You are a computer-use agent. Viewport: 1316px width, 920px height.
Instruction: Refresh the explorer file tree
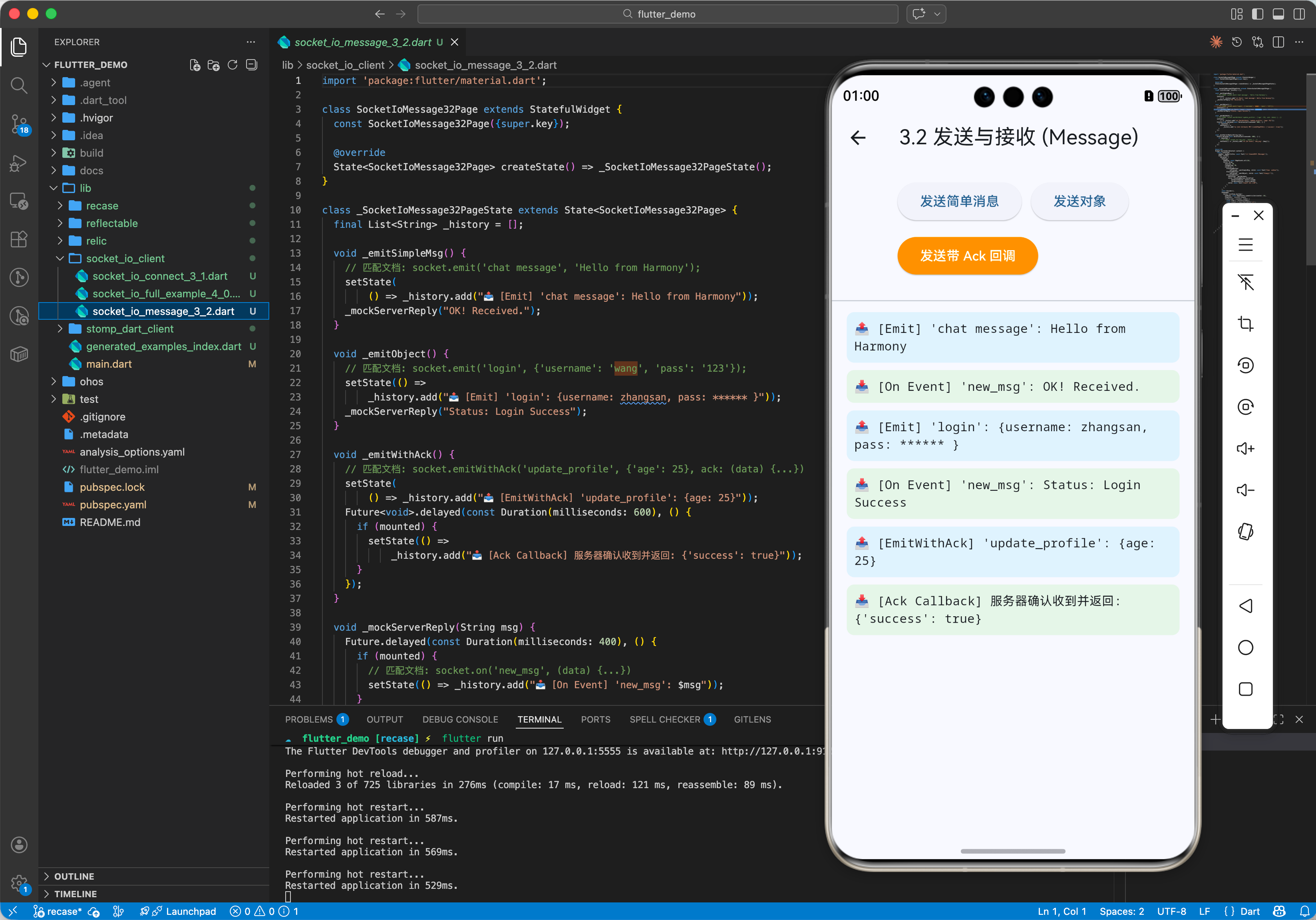pos(232,65)
